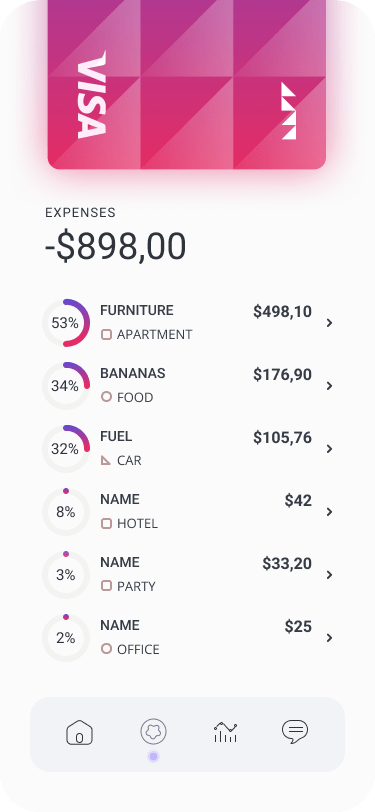Click the square Apartment category icon
Screen dimensions: 375x812
point(106,335)
